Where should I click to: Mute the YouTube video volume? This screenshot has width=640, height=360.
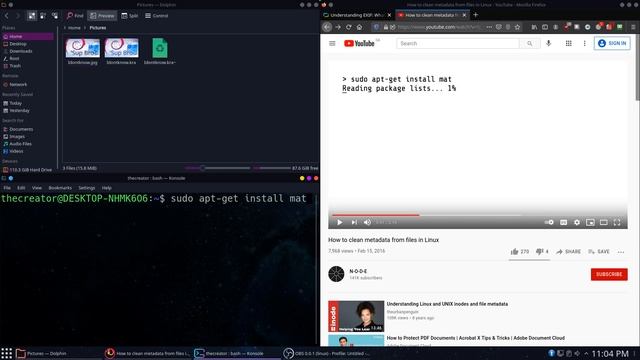367,222
